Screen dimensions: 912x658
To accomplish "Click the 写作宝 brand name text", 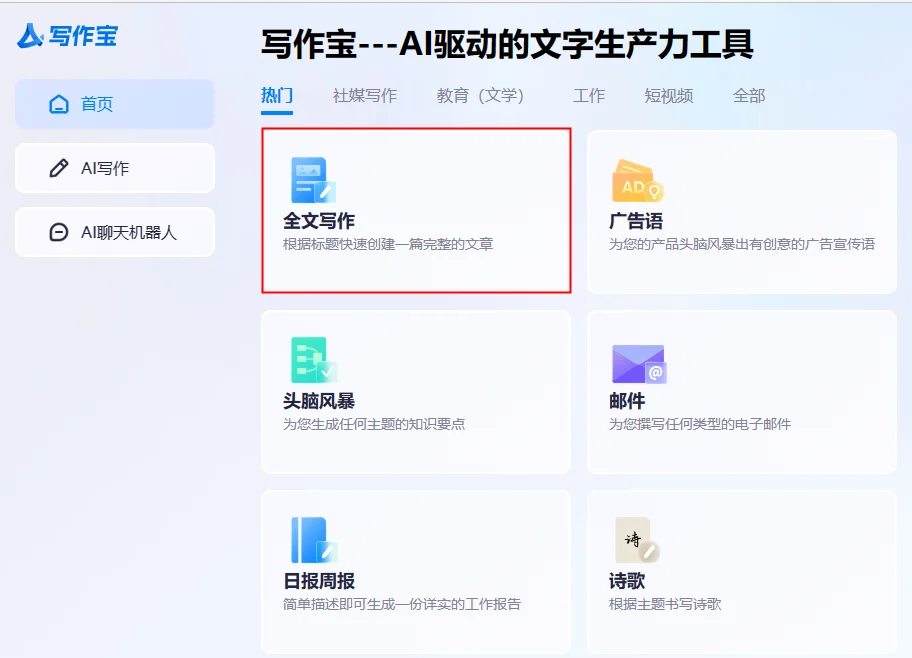I will pyautogui.click(x=83, y=36).
